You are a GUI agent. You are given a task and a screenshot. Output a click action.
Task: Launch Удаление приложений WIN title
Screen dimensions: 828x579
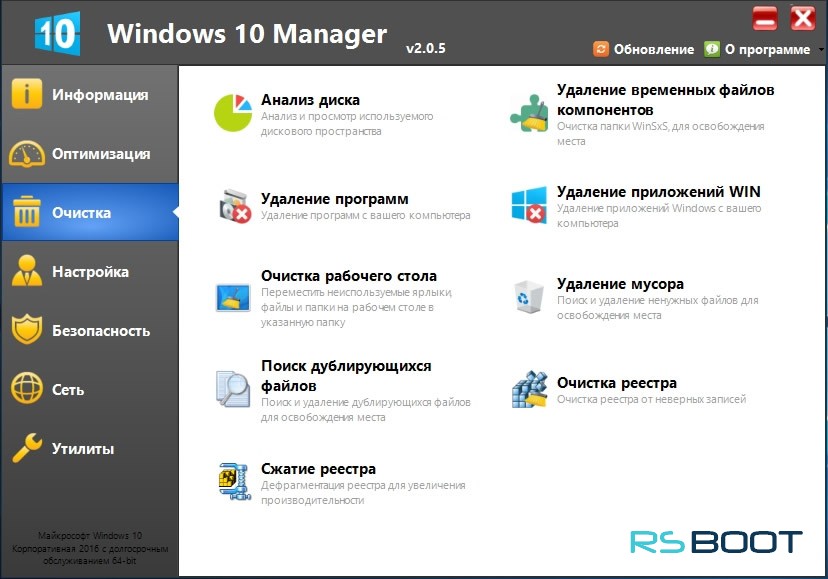pos(658,192)
